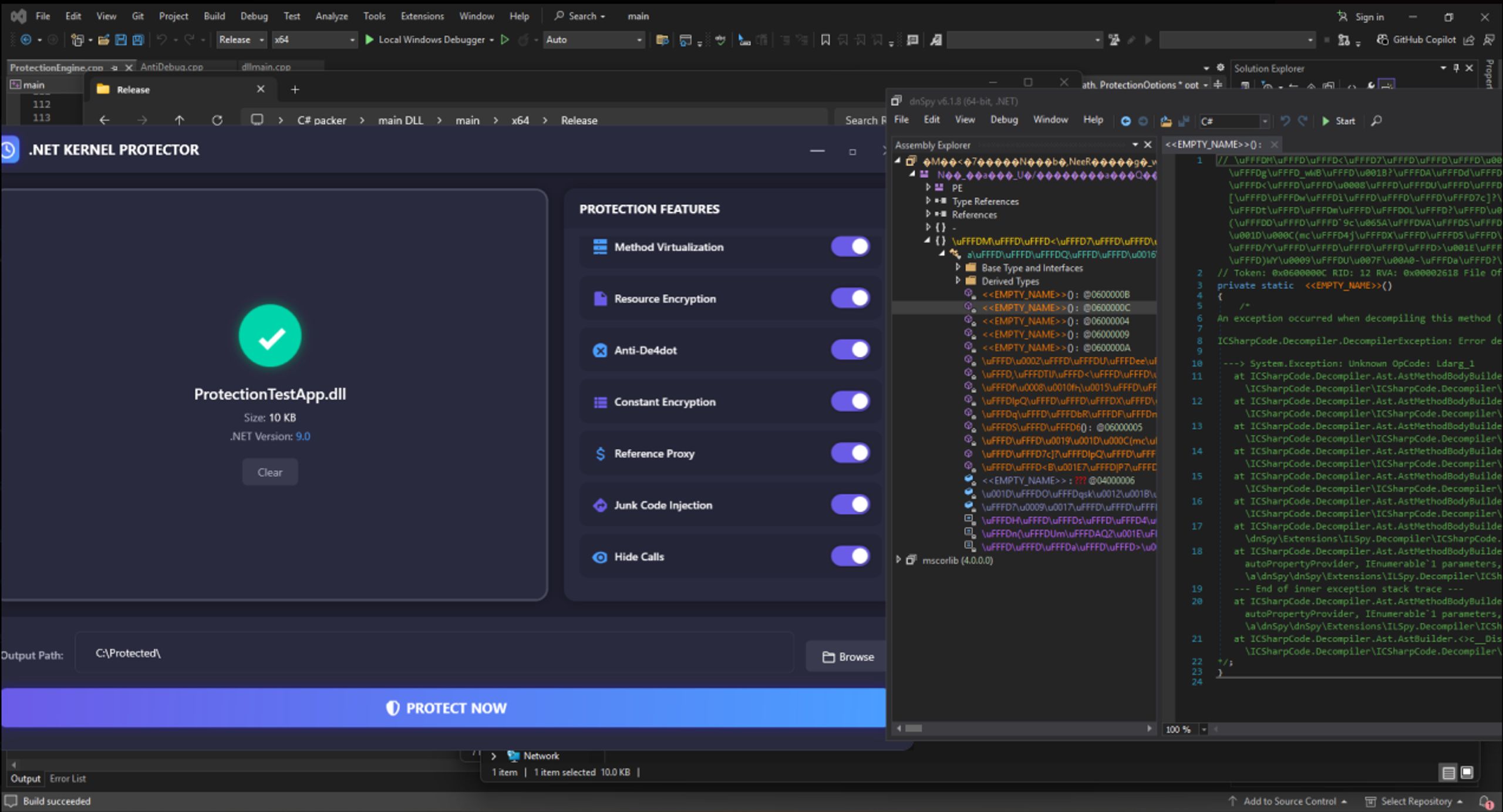Click the Hide Calls eye icon
Viewport: 1503px width, 812px height.
(x=599, y=557)
